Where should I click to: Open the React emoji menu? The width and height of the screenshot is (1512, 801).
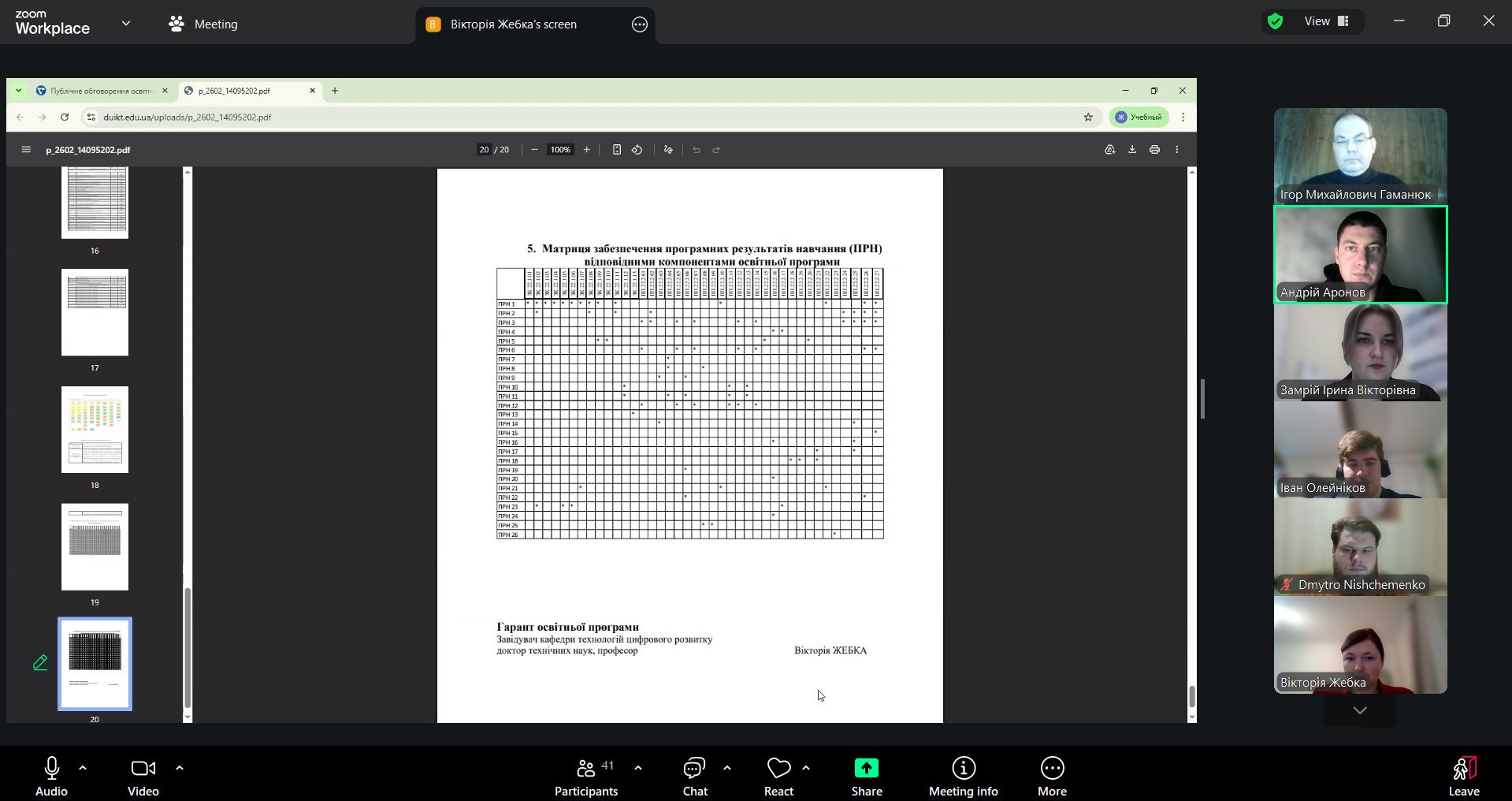pyautogui.click(x=778, y=777)
